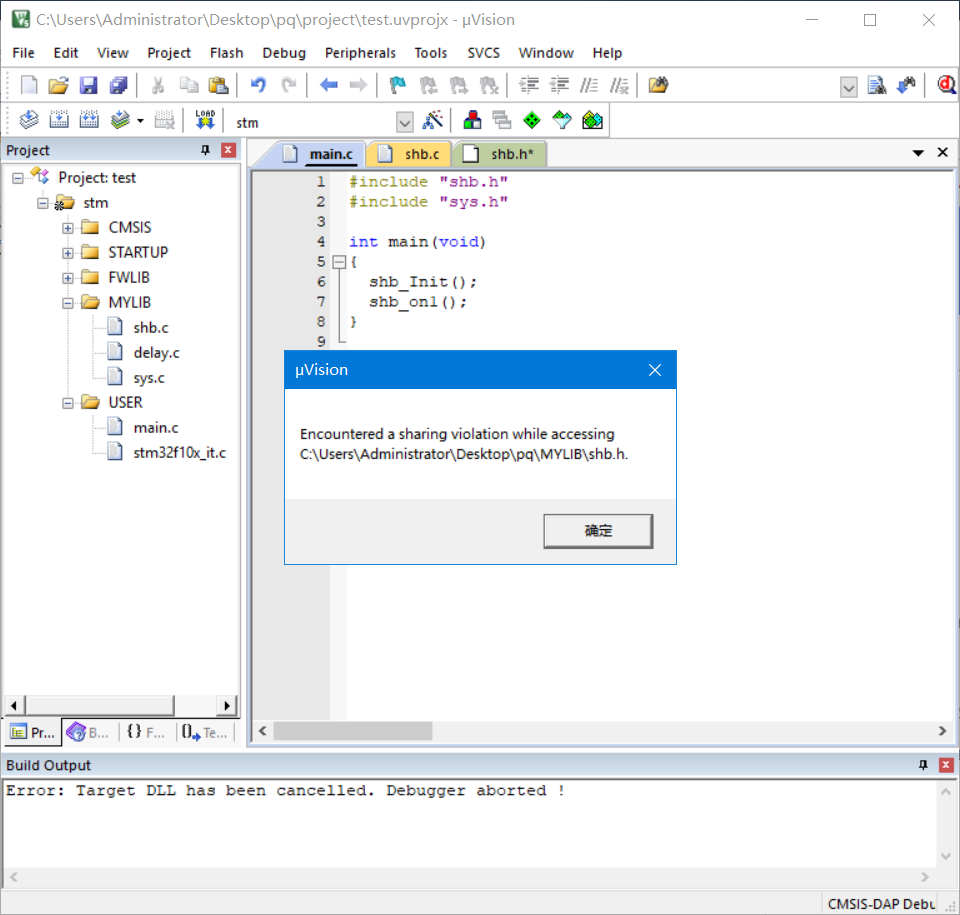Screen dimensions: 960x915
Task: Open Manage Project Items with the colored blocks icon
Action: click(472, 120)
